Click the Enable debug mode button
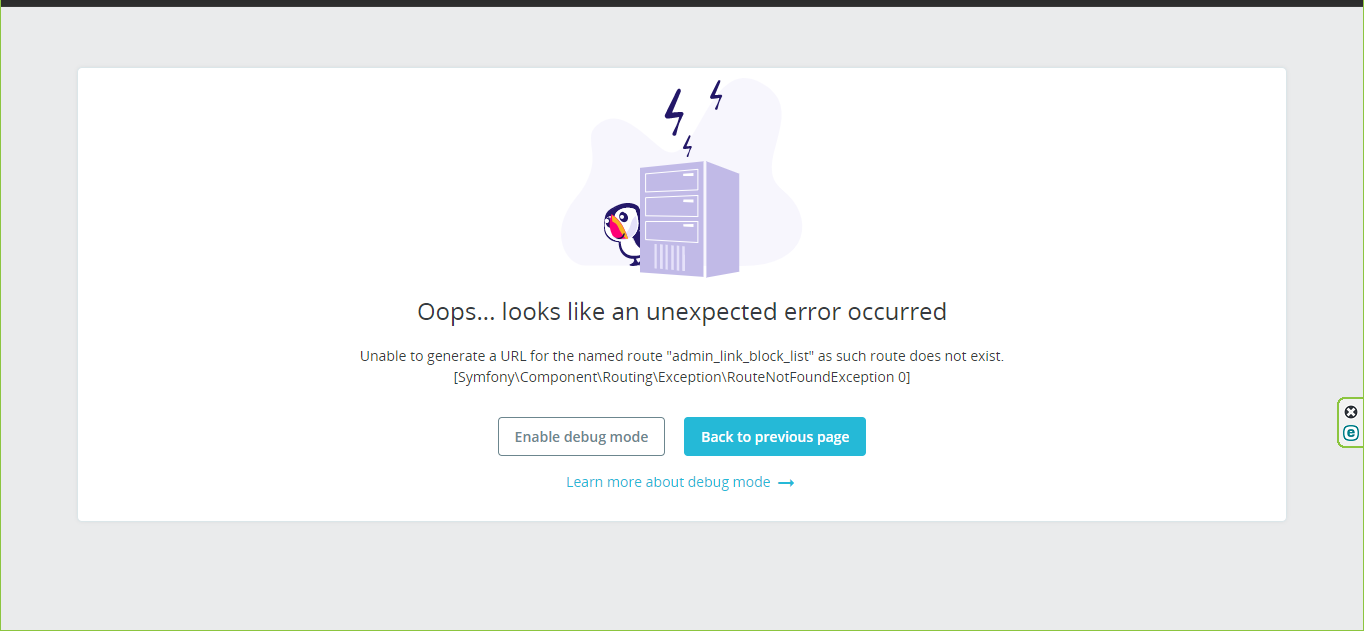Image resolution: width=1364 pixels, height=631 pixels. coord(581,437)
